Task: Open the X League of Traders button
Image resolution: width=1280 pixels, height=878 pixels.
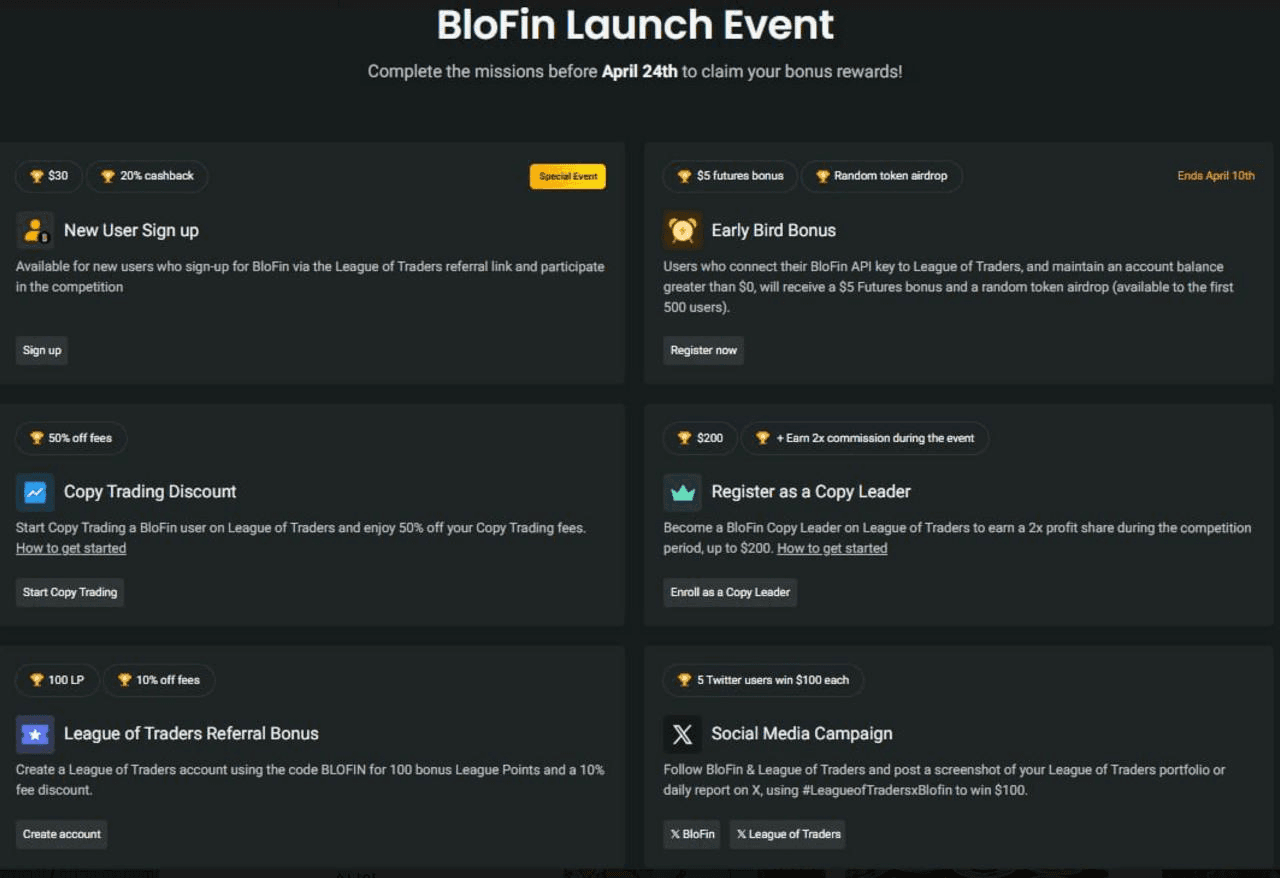Action: click(787, 834)
